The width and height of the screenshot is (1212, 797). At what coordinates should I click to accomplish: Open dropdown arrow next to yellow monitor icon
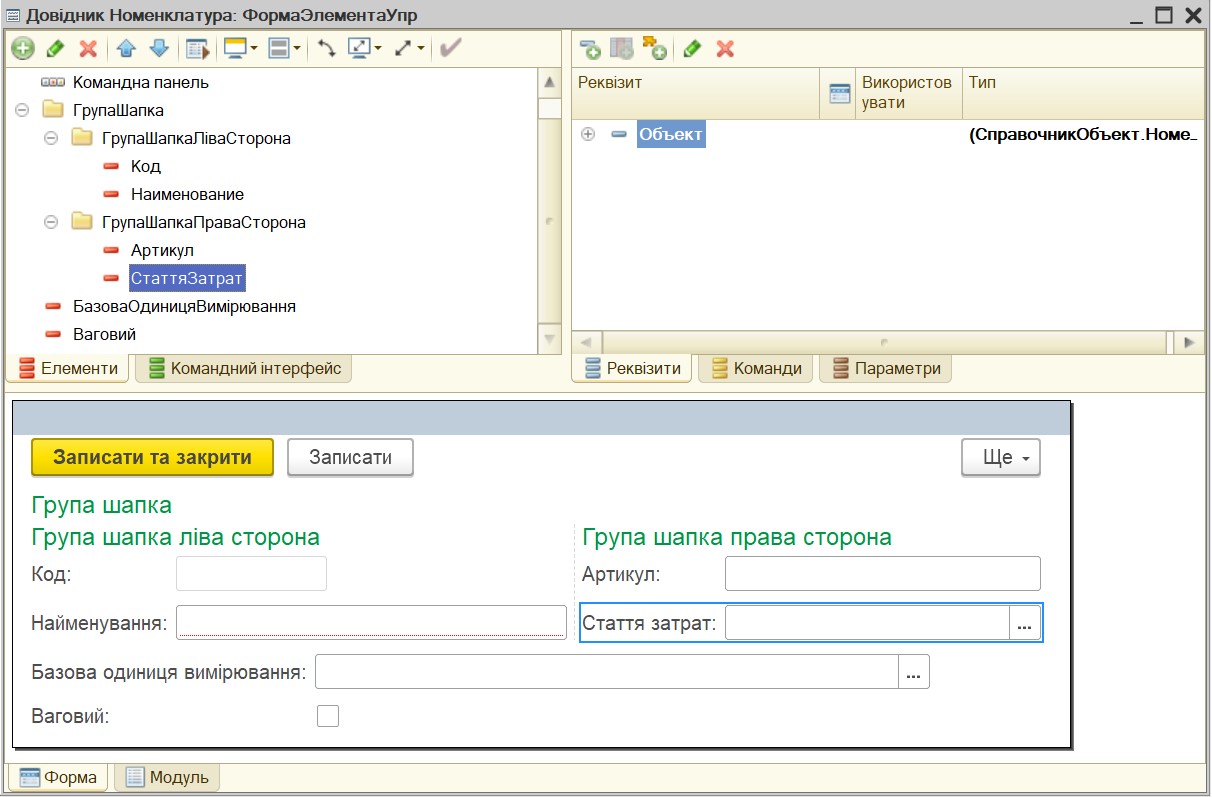pos(254,48)
